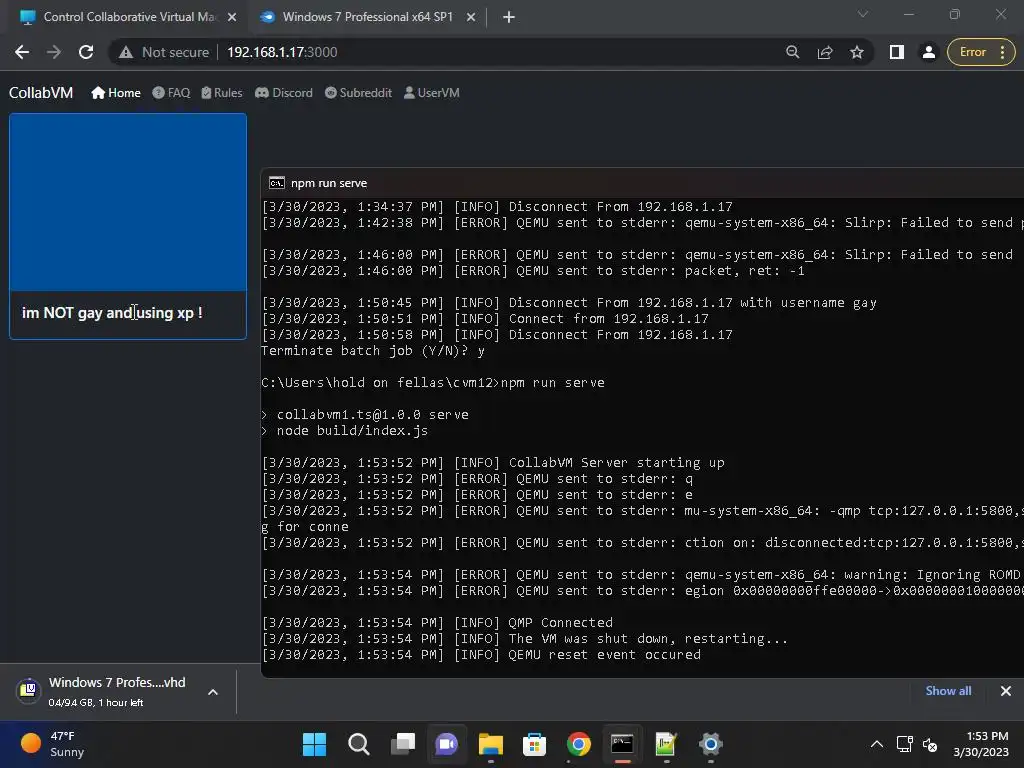Viewport: 1024px width, 768px height.
Task: Open a new browser tab
Action: point(509,18)
